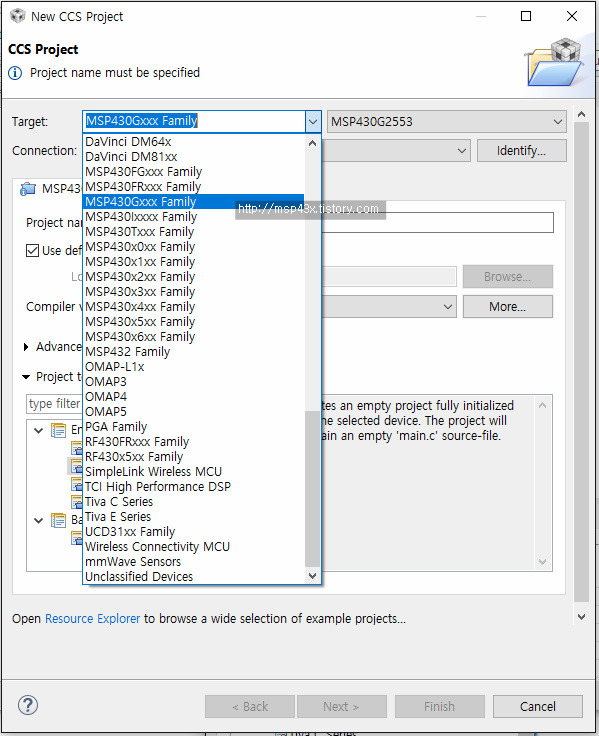Select Wireless Connectivity MCU entry
Viewport: 599px width, 736px height.
click(193, 547)
